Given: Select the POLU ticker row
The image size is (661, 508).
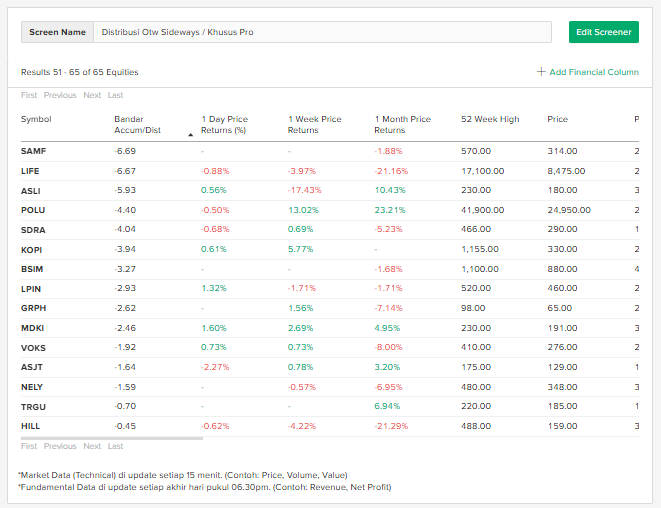Looking at the screenshot, I should tap(33, 210).
